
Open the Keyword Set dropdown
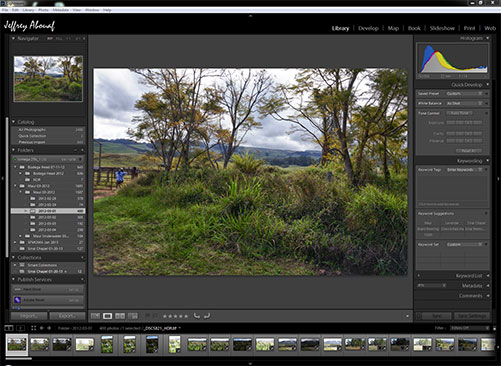(464, 244)
